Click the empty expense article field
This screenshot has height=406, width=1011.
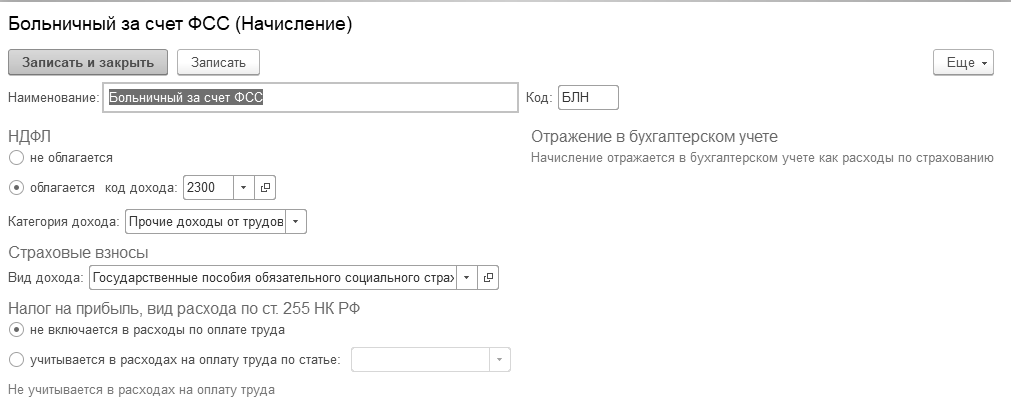420,360
